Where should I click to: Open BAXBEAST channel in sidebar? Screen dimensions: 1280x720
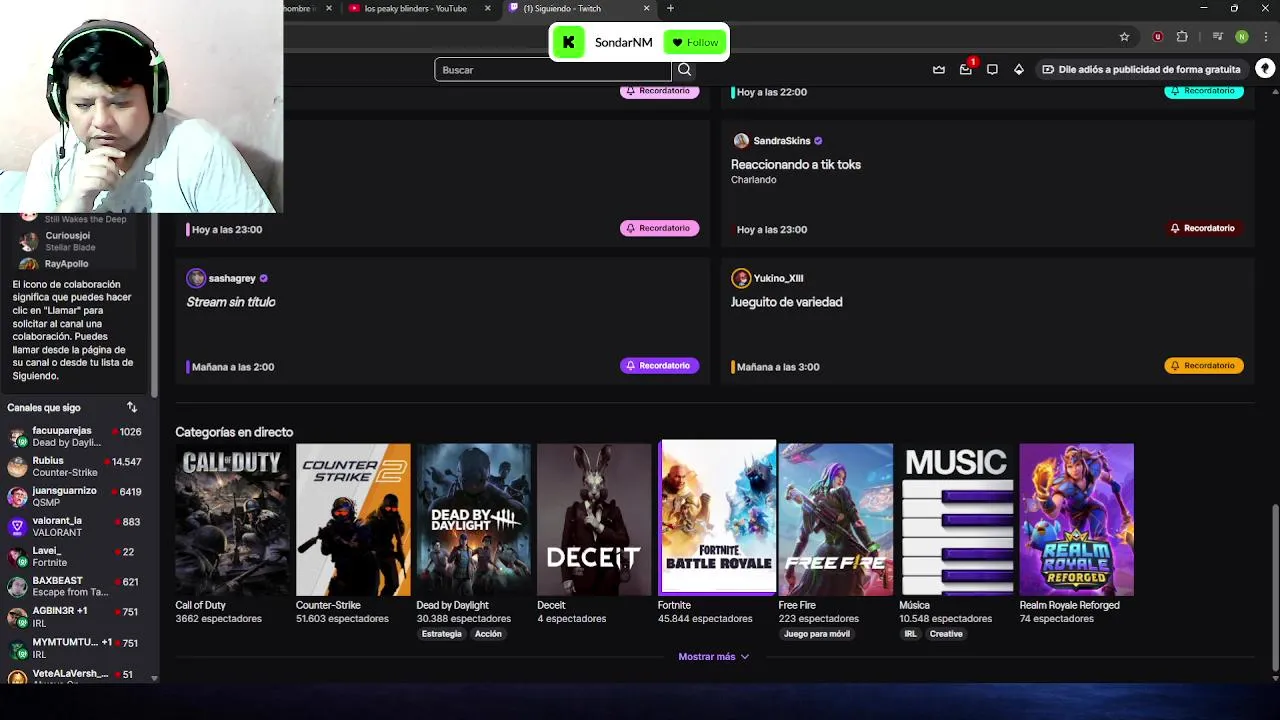point(74,586)
